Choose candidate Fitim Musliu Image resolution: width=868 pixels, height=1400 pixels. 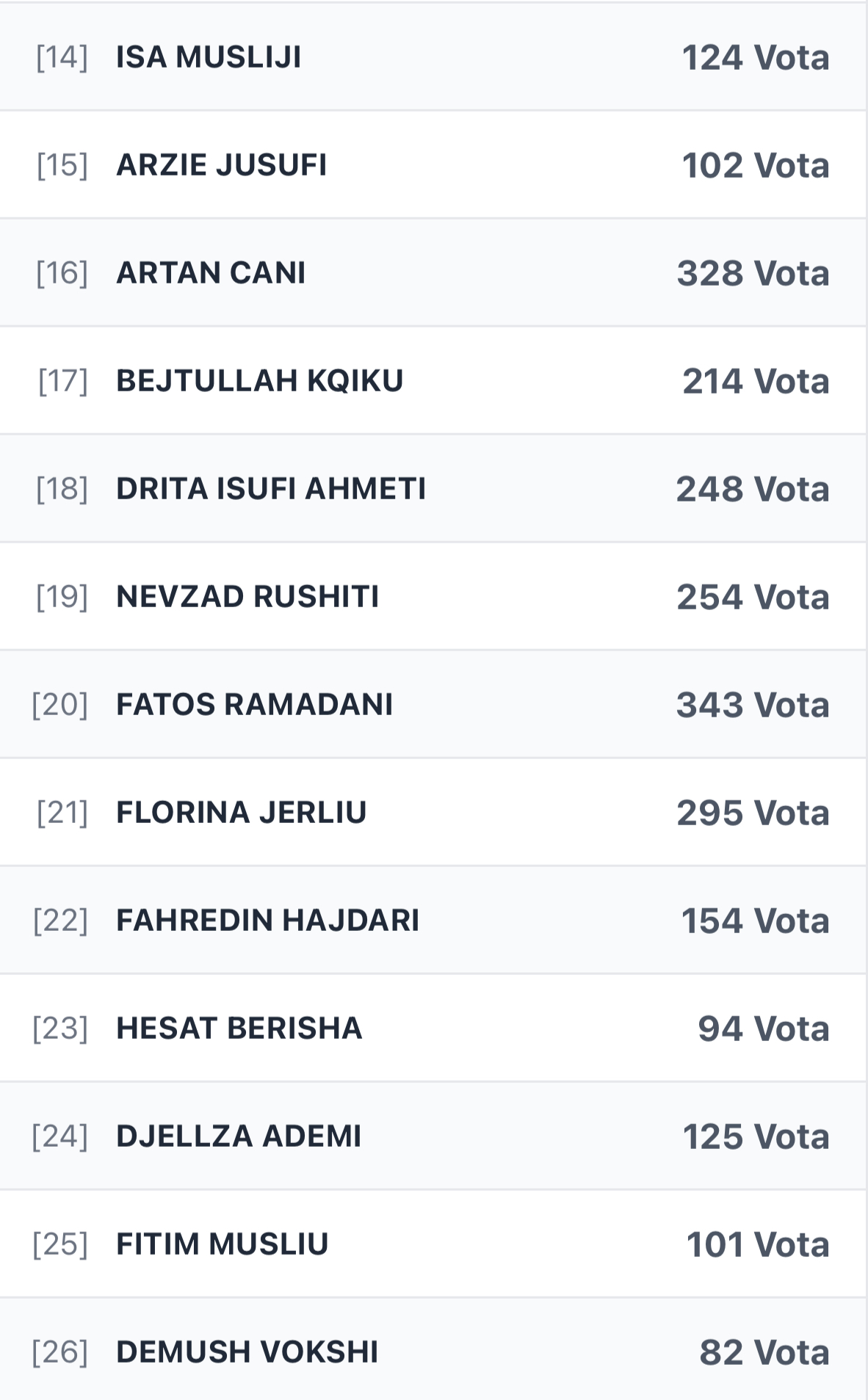click(x=222, y=1244)
